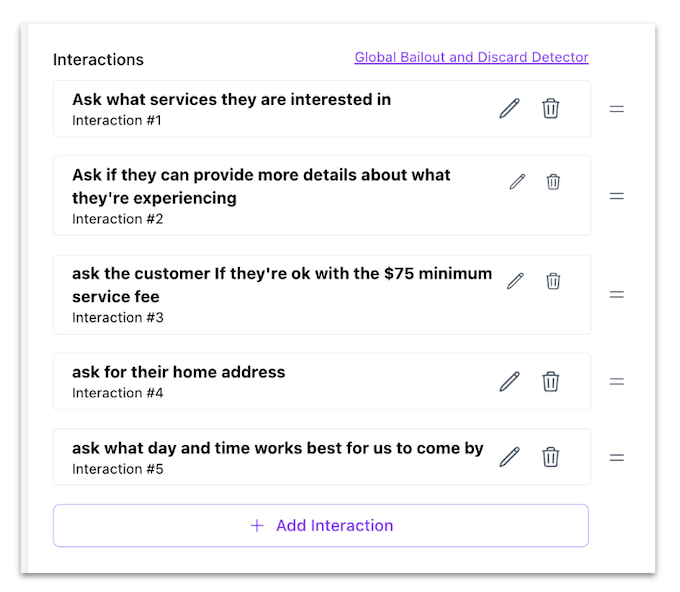Delete Interaction #5 using the trash icon

pos(550,457)
